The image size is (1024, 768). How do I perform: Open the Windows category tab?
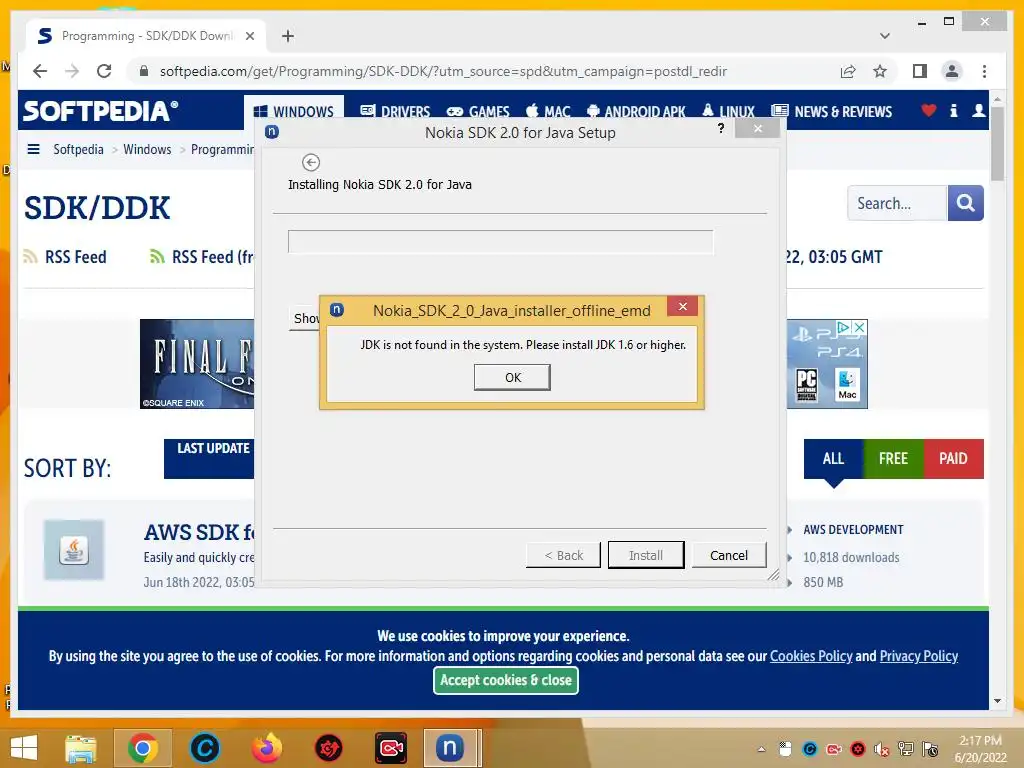[x=294, y=112]
